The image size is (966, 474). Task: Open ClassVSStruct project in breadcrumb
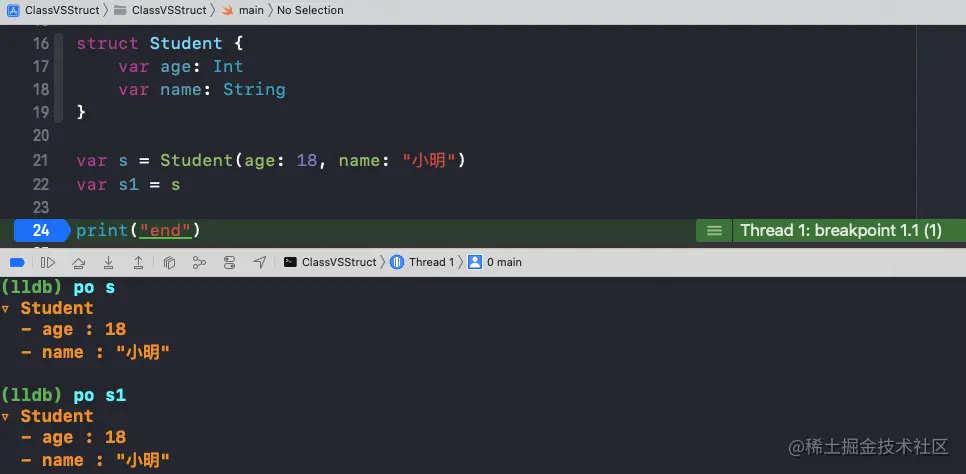click(53, 10)
